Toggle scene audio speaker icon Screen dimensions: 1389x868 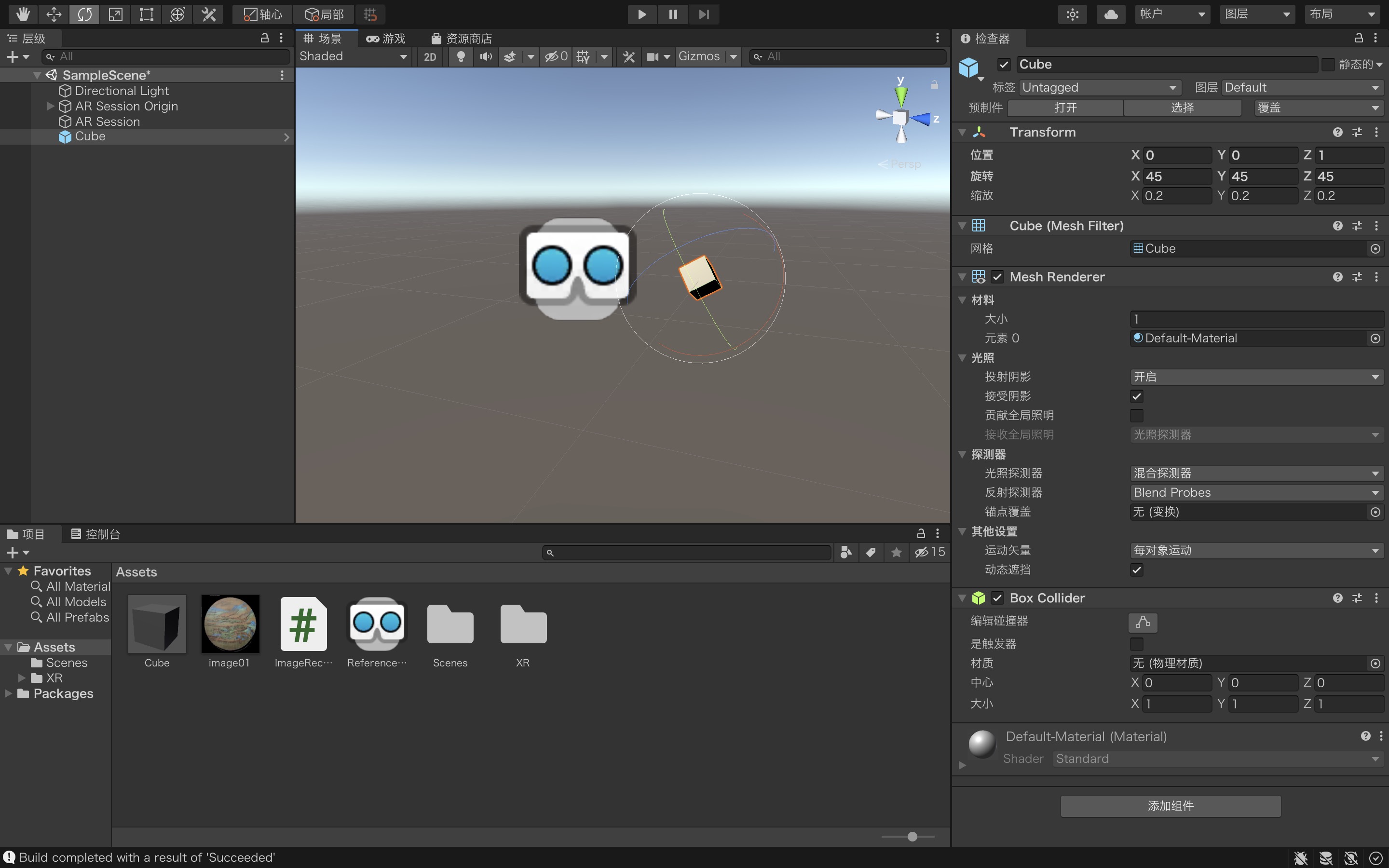pos(486,56)
